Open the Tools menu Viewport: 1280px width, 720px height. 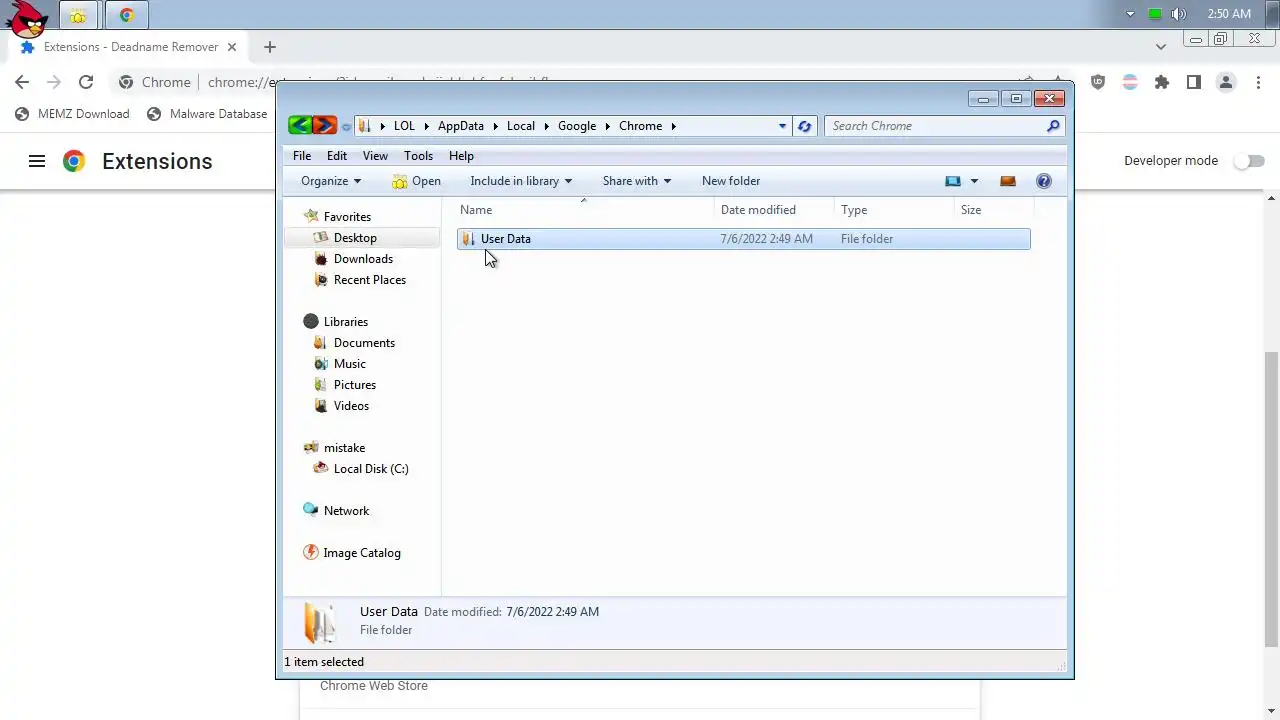click(418, 156)
